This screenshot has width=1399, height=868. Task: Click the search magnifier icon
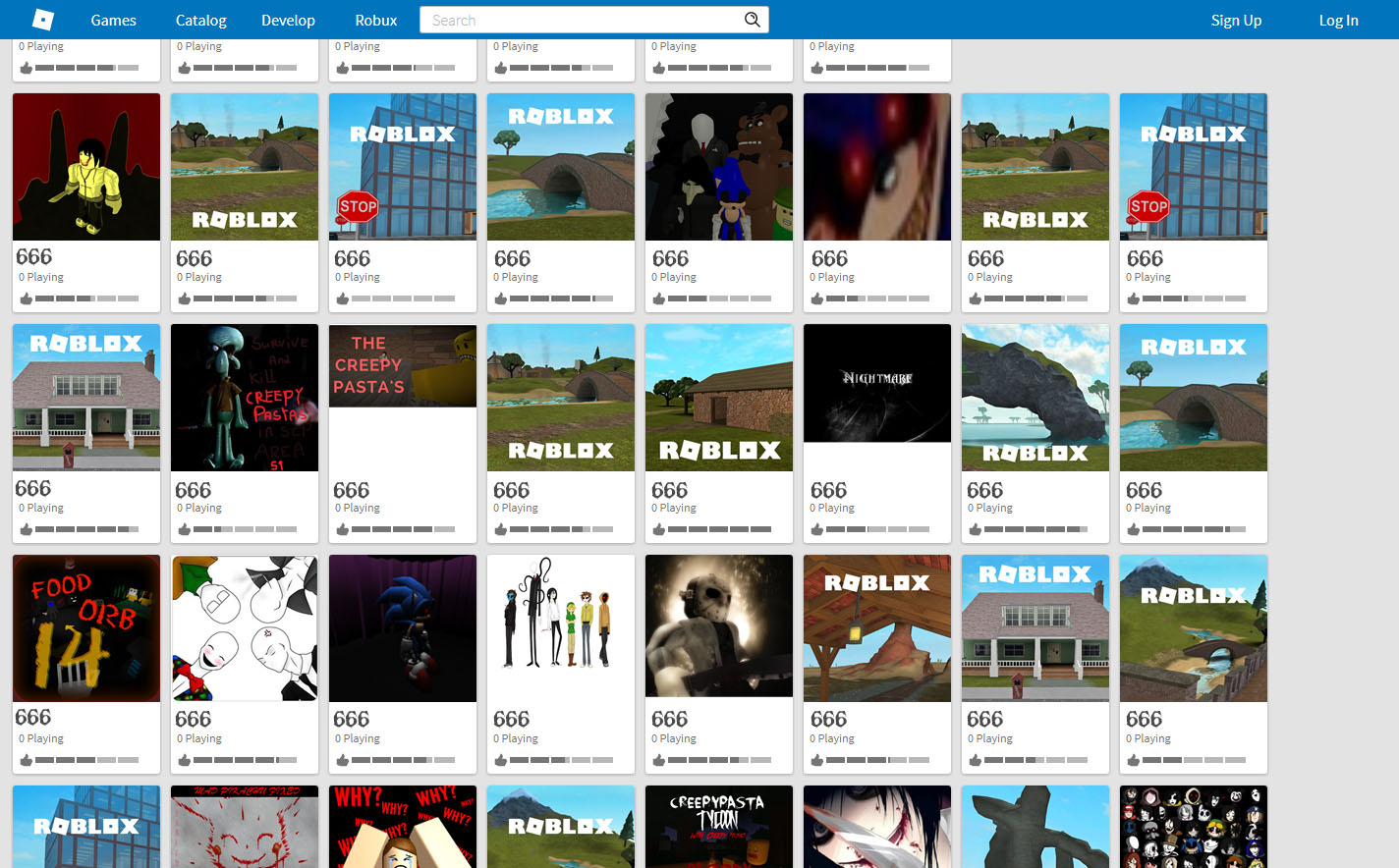pos(753,20)
